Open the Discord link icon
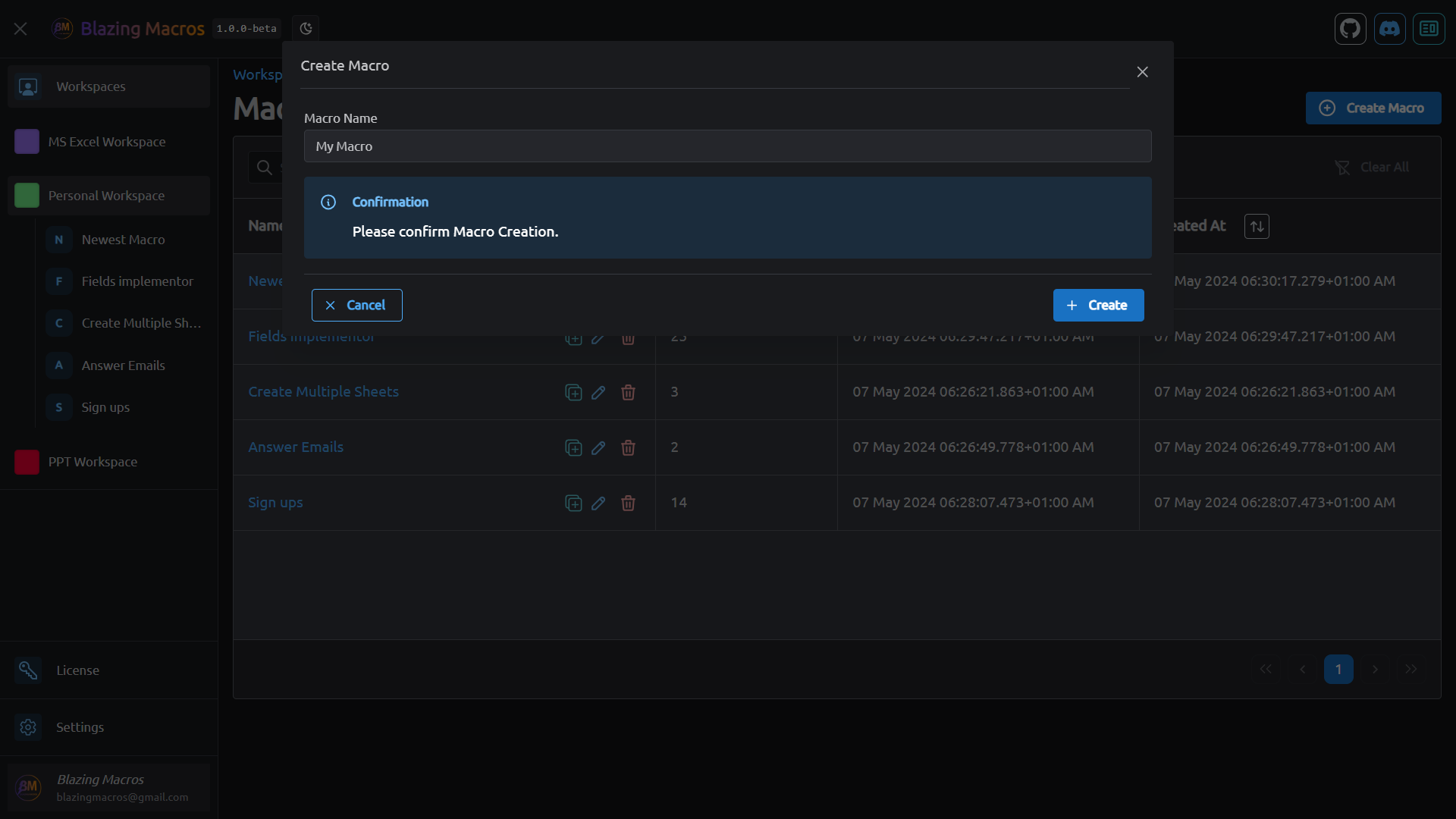This screenshot has width=1456, height=819. click(x=1390, y=29)
